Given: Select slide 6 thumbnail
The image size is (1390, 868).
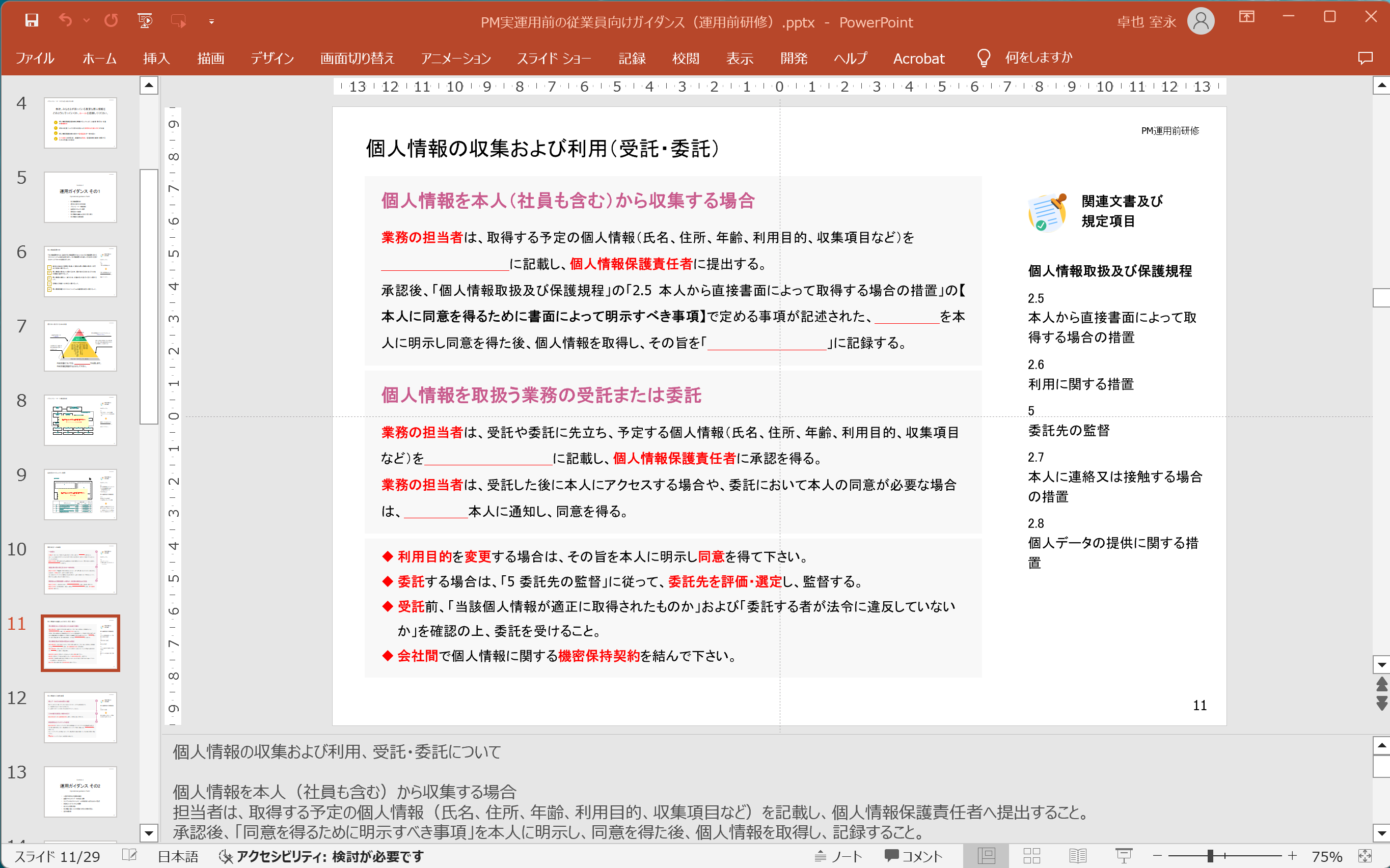Looking at the screenshot, I should [x=80, y=271].
